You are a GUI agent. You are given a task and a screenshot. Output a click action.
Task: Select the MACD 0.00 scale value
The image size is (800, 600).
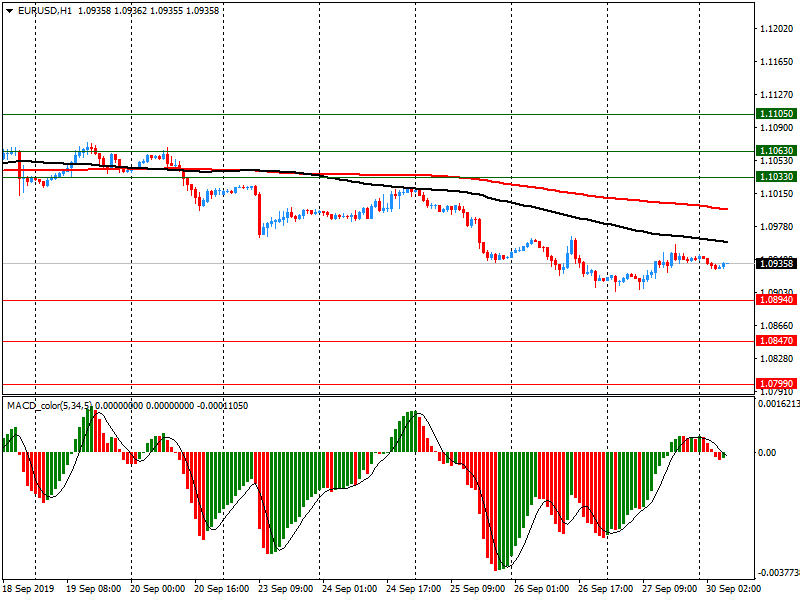(767, 453)
